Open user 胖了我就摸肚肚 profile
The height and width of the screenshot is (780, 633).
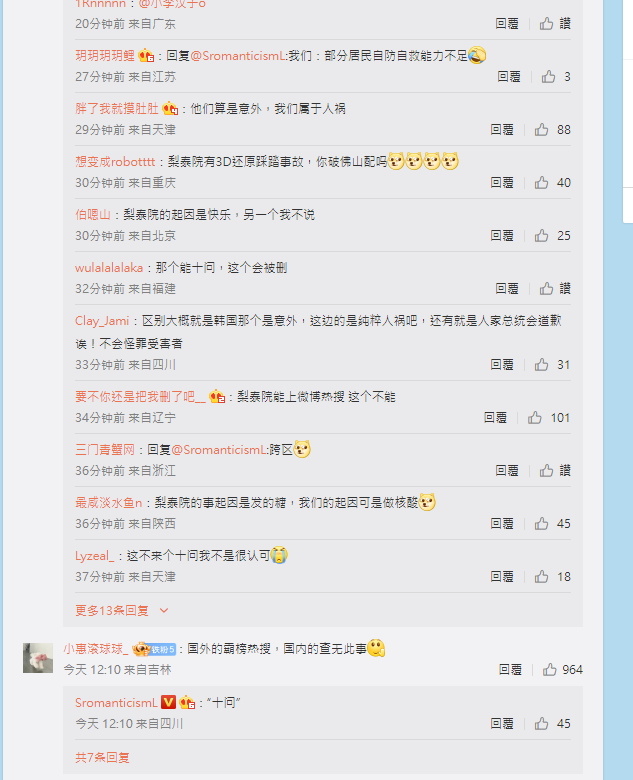pyautogui.click(x=116, y=108)
